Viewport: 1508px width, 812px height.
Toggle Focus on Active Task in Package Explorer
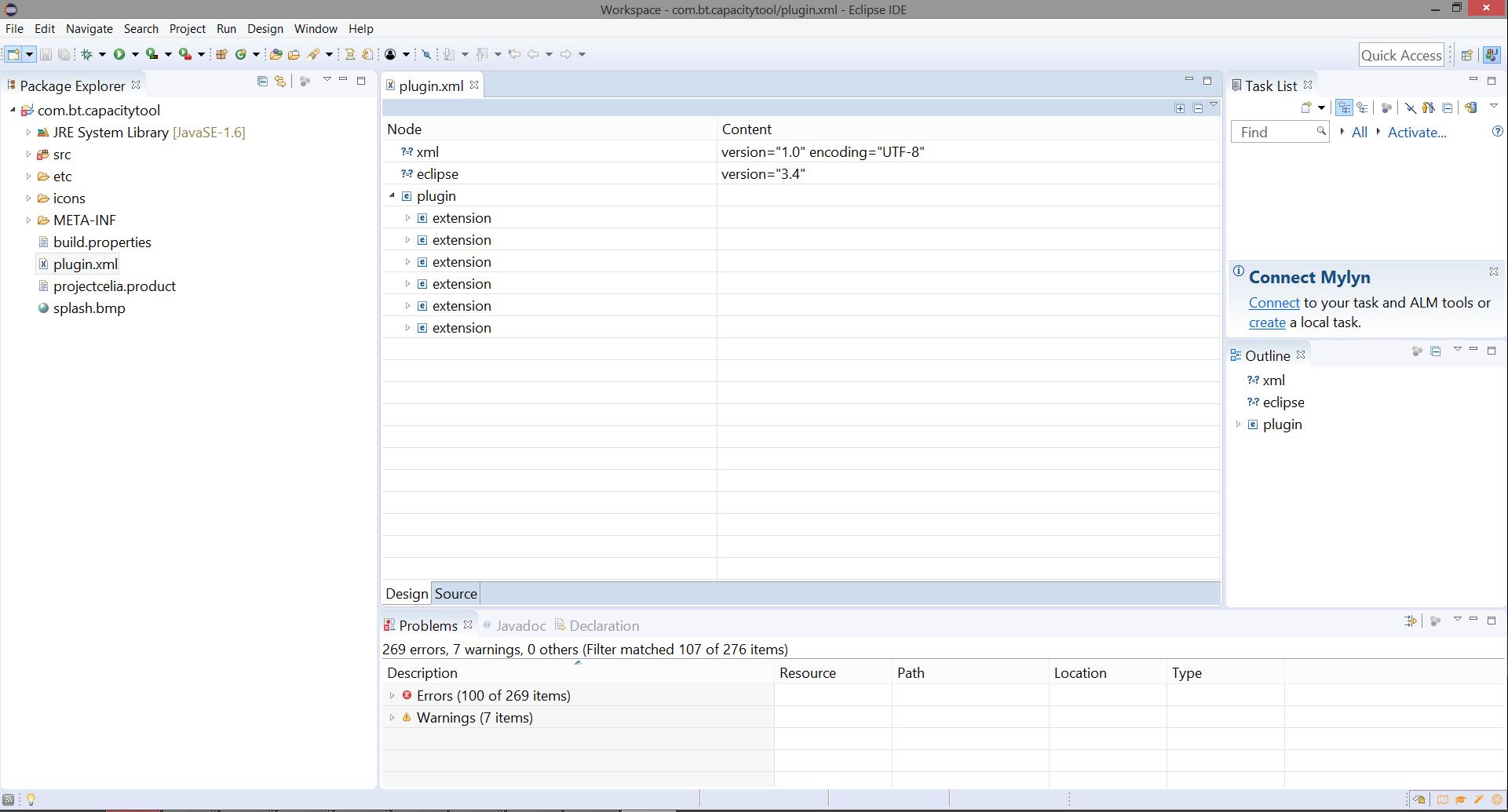coord(305,82)
